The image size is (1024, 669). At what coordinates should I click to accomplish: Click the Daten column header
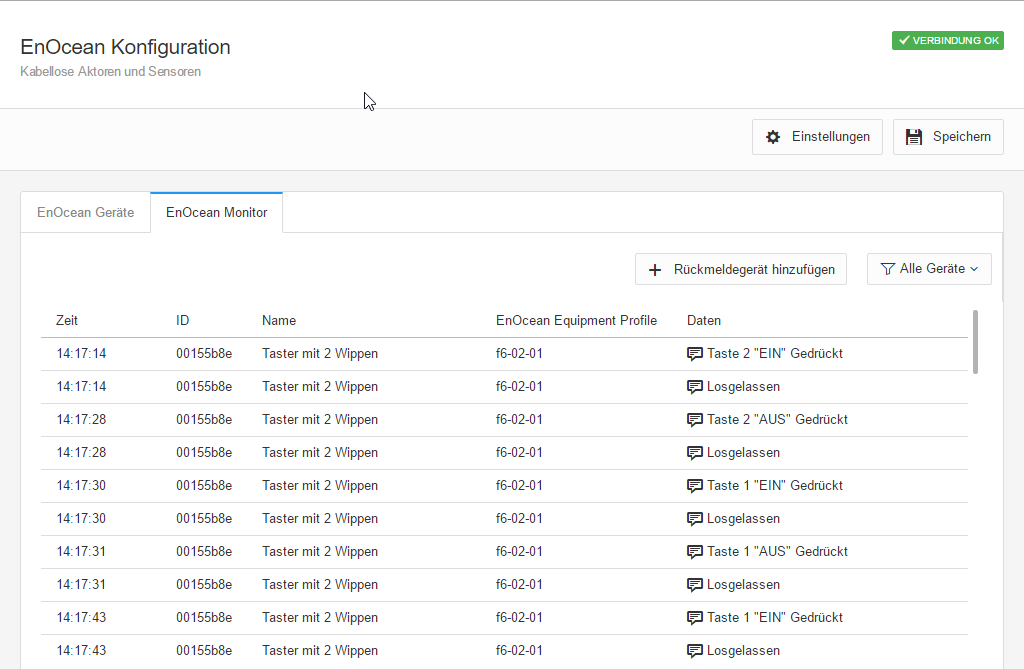(704, 321)
